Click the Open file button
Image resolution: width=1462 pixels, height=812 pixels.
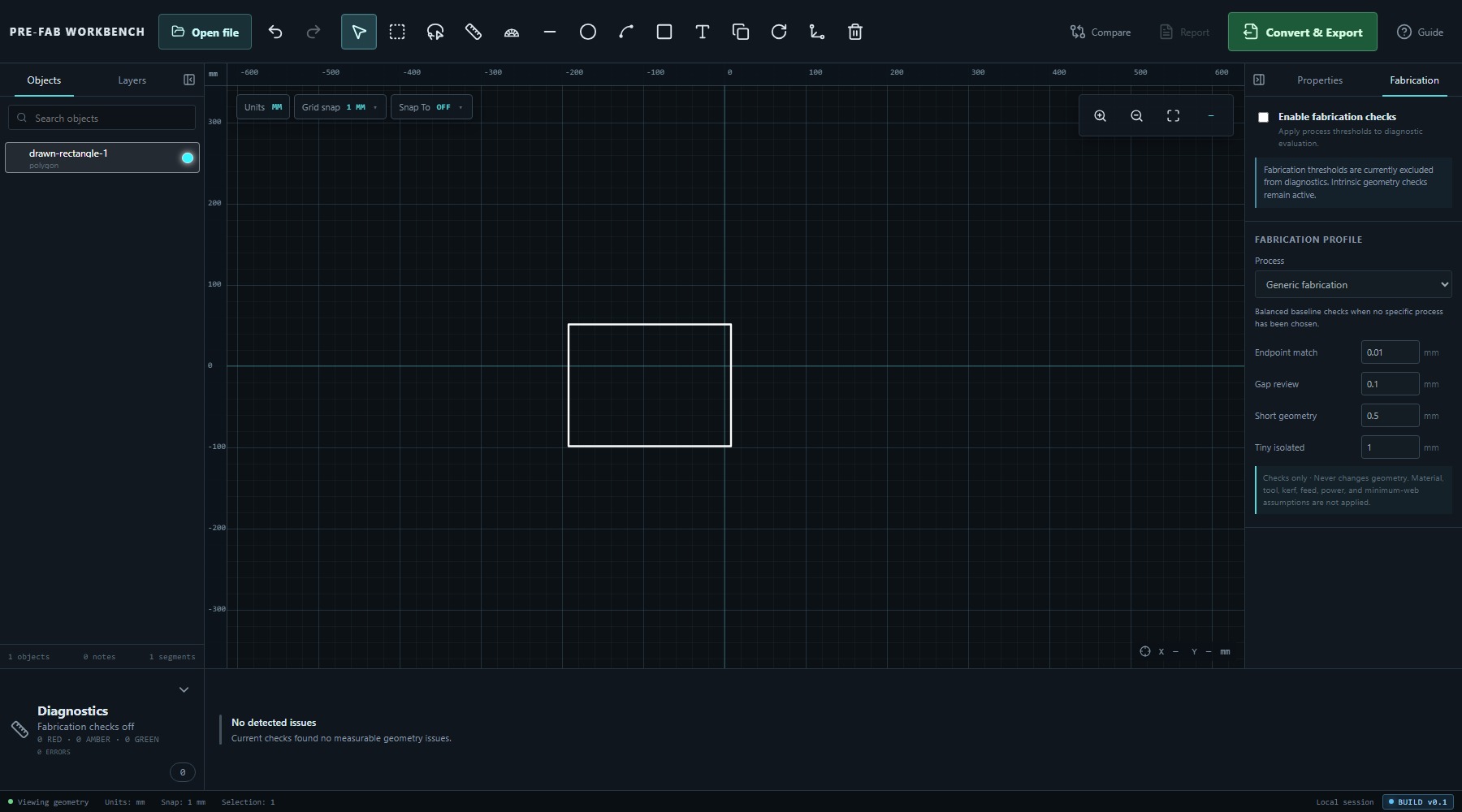205,32
